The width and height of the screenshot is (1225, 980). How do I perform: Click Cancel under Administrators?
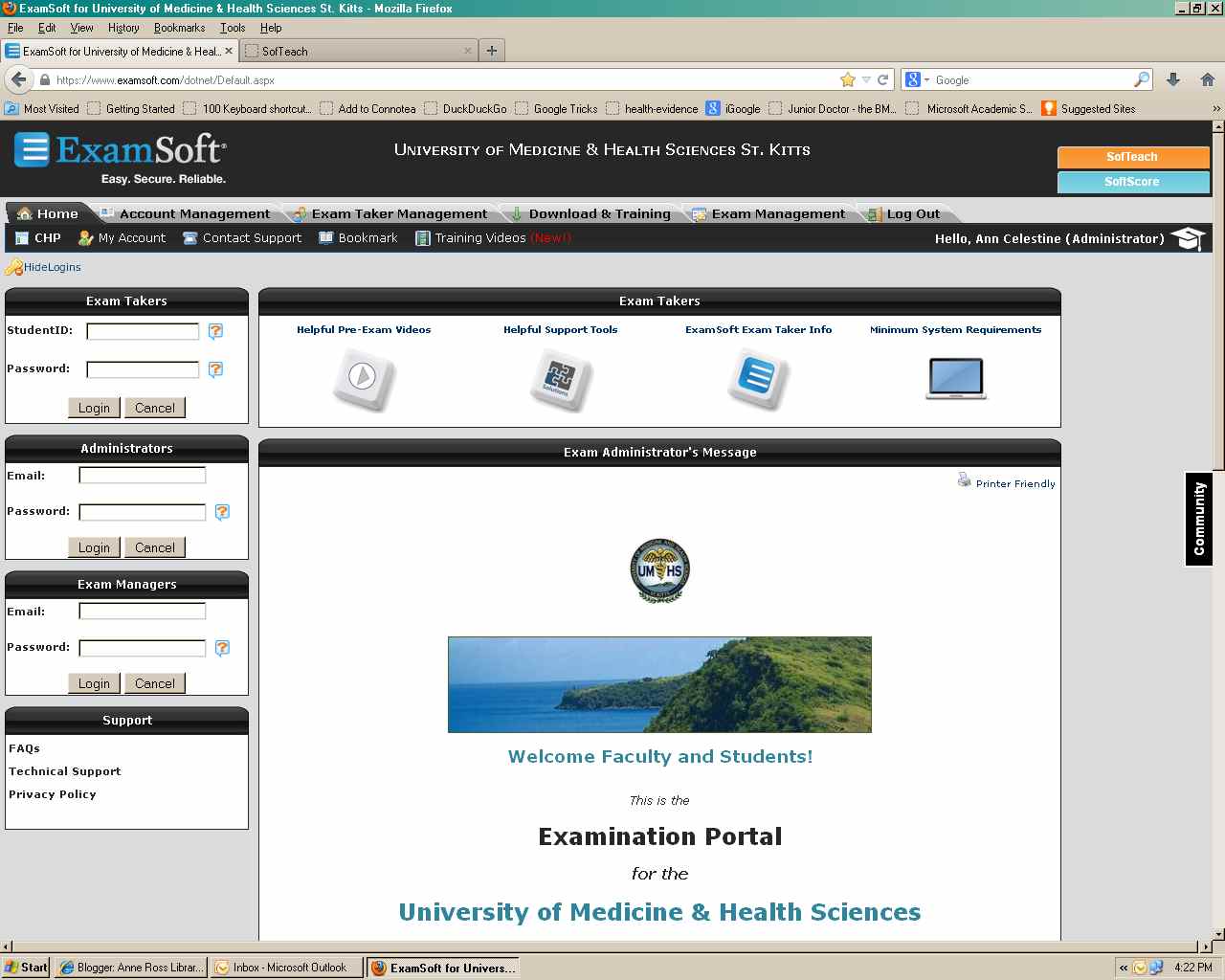point(154,547)
